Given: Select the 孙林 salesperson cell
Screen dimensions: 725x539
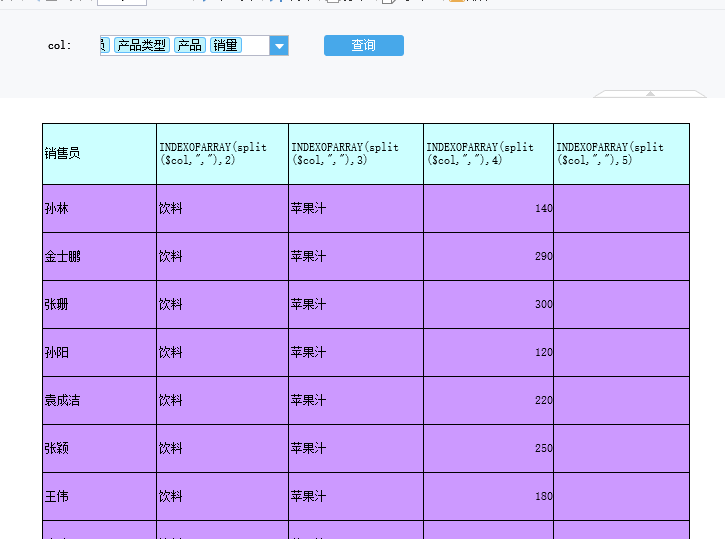Looking at the screenshot, I should pos(99,208).
